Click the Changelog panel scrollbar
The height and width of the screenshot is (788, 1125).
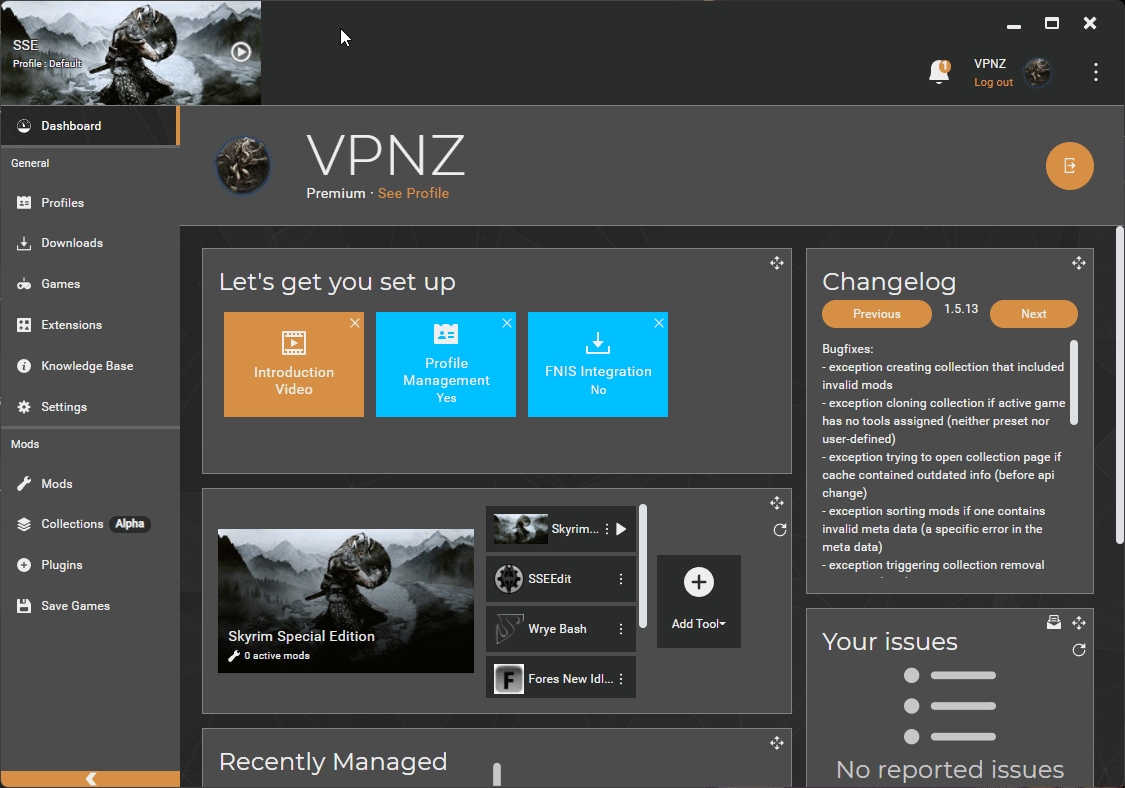1074,382
